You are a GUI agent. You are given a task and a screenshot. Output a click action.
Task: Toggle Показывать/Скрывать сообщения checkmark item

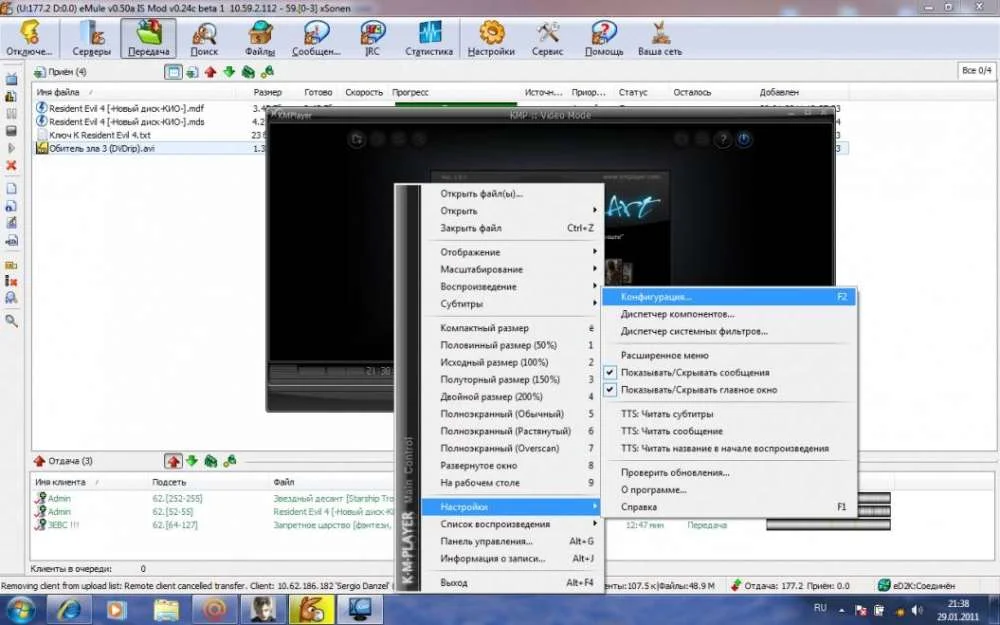[x=694, y=372]
